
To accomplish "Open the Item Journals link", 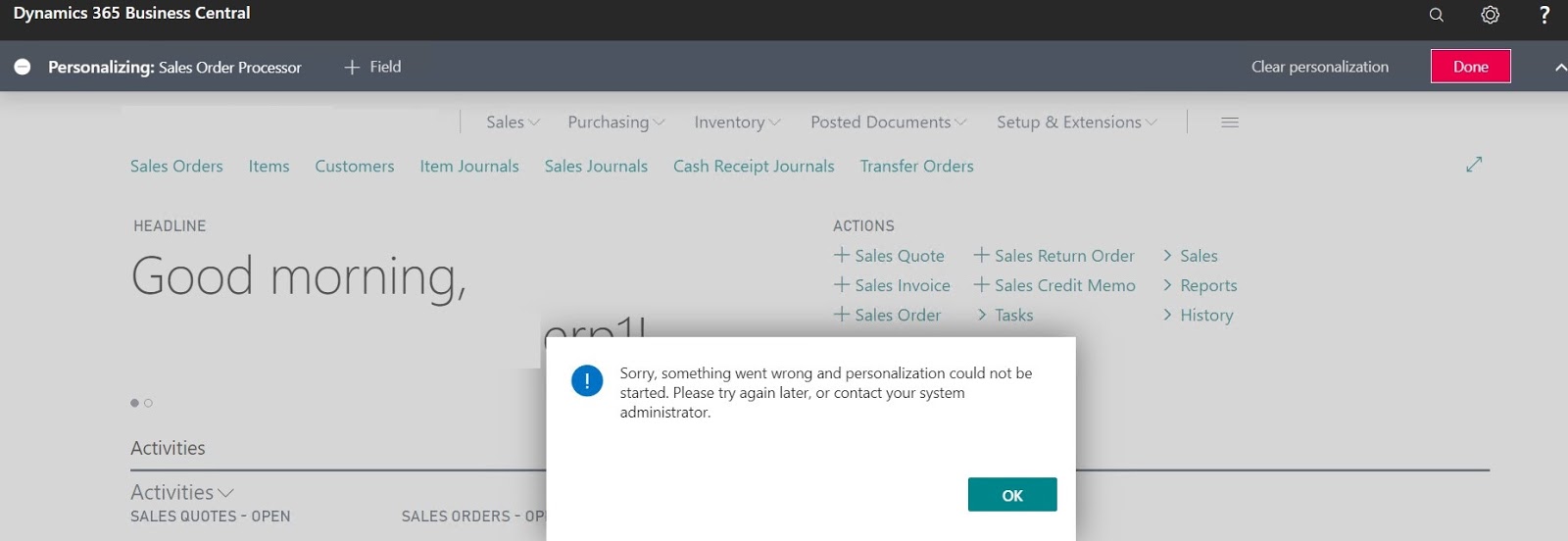I will tap(469, 167).
